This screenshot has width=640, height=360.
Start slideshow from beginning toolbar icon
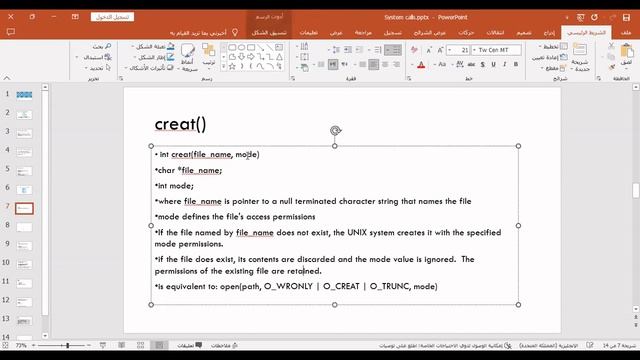[x=580, y=17]
